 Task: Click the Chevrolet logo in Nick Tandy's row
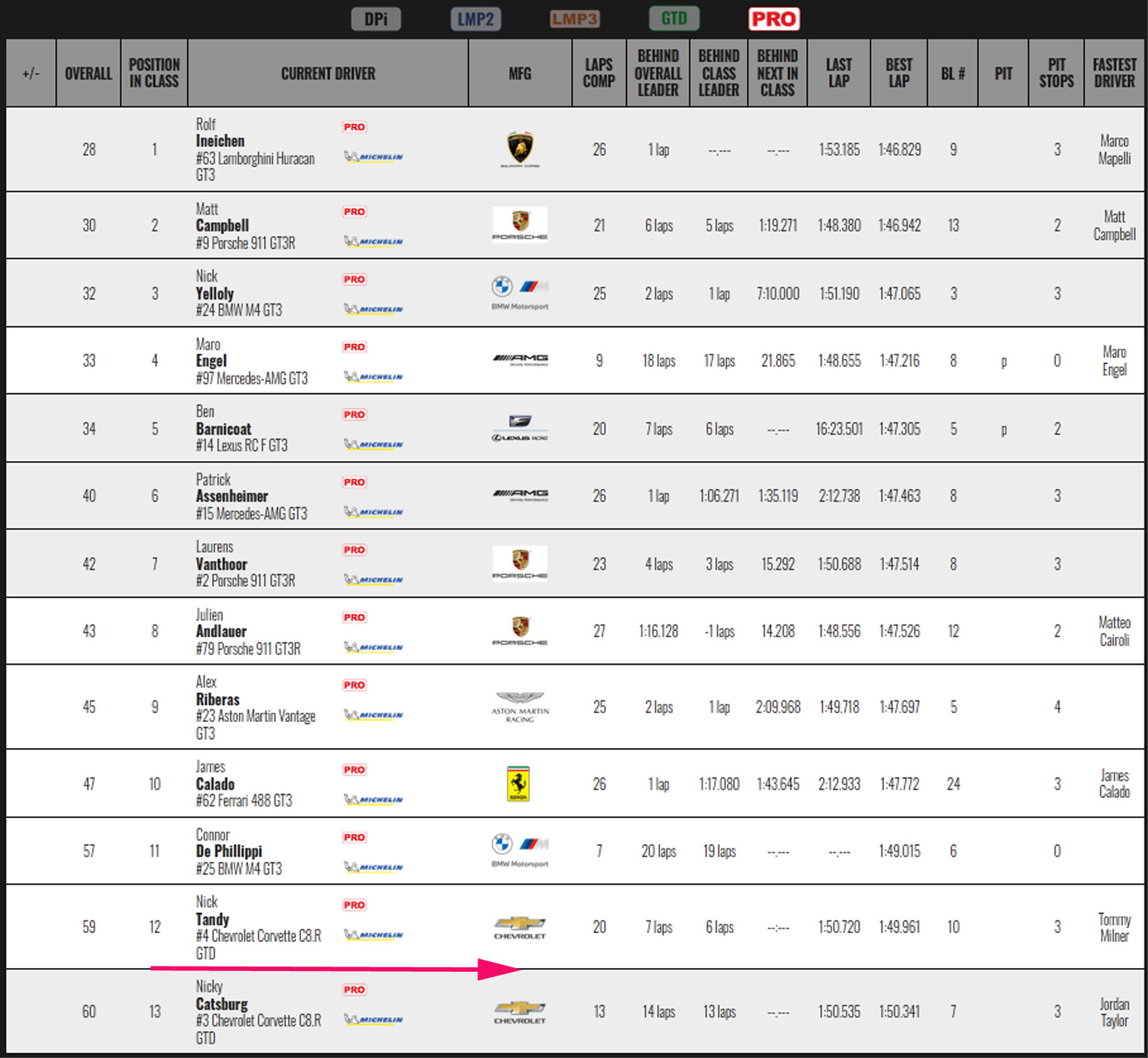[x=520, y=927]
